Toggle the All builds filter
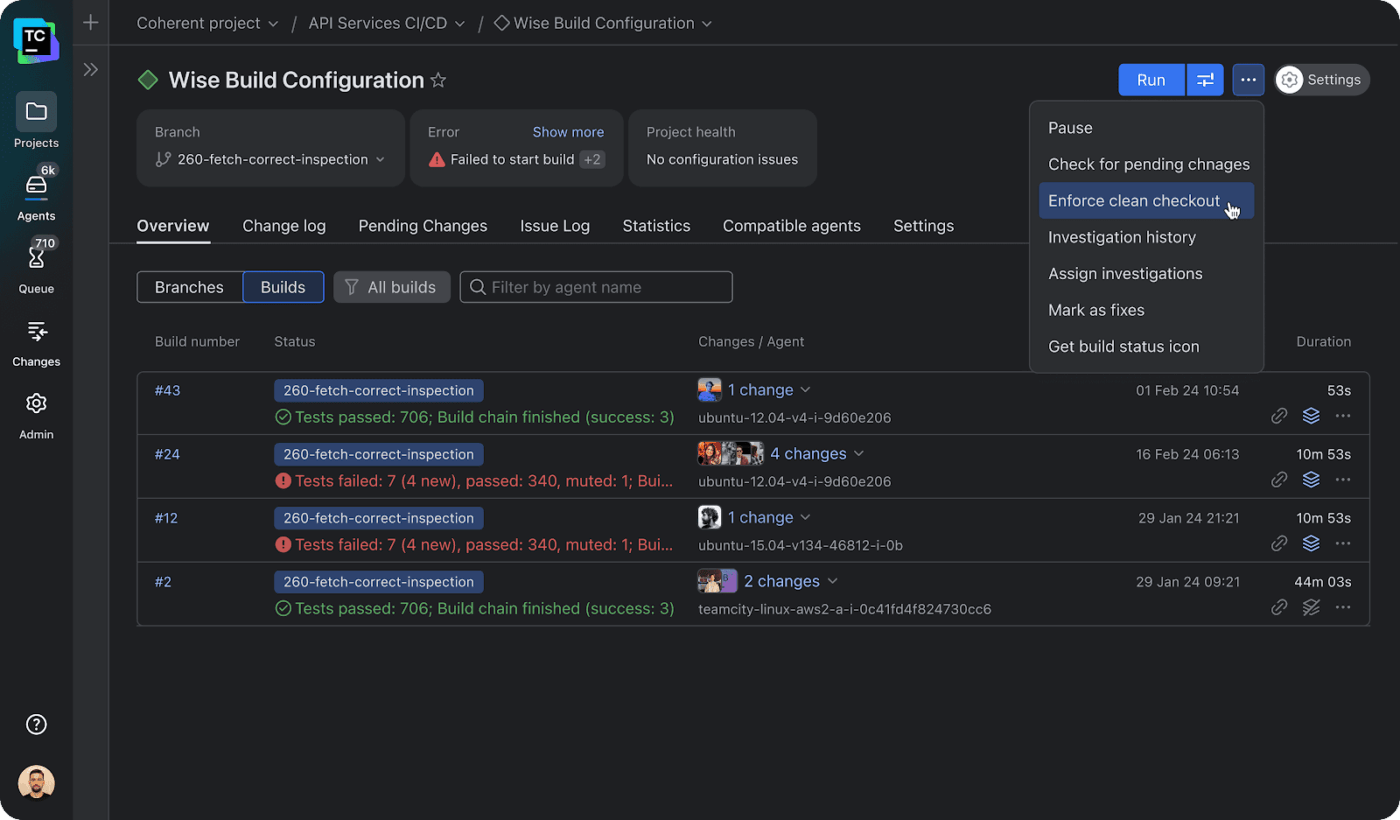The image size is (1400, 820). [391, 287]
